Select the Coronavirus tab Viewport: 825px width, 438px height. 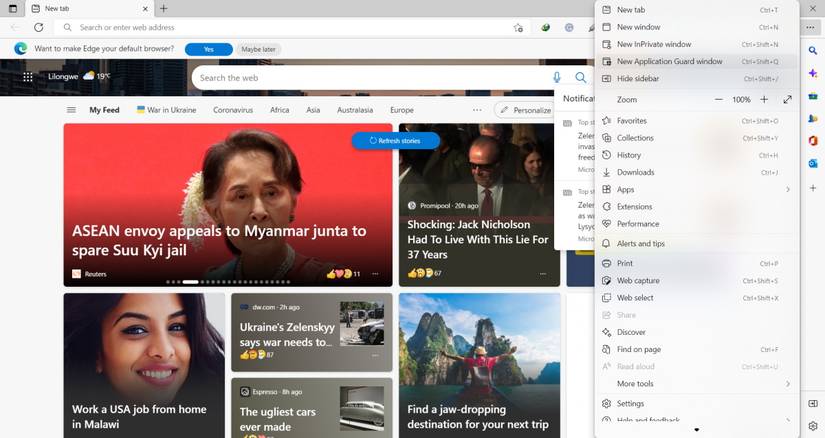(x=233, y=110)
